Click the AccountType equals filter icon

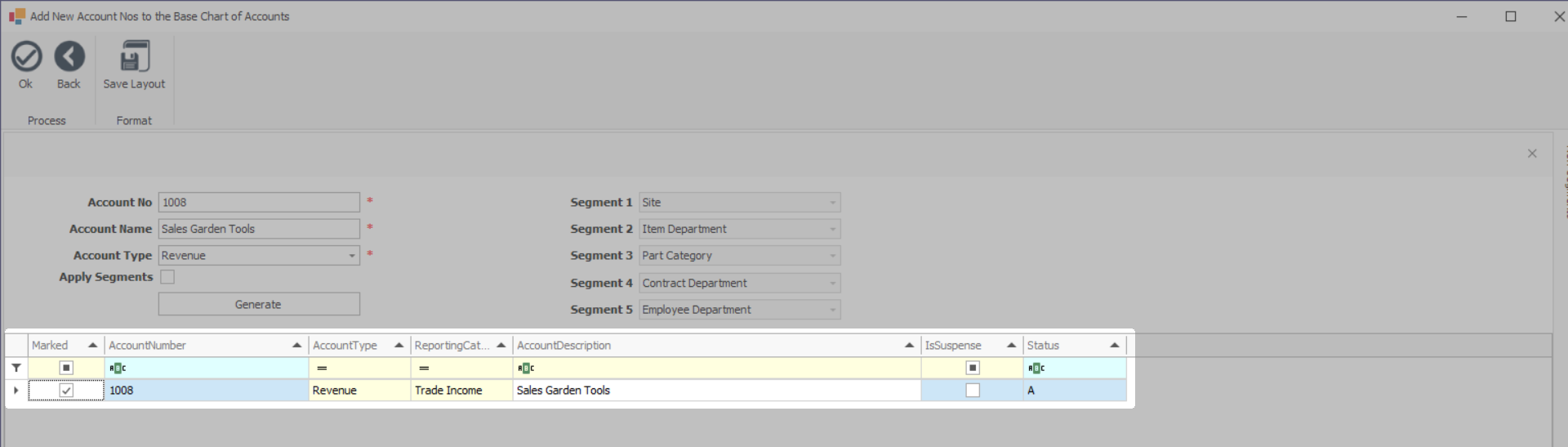[322, 369]
